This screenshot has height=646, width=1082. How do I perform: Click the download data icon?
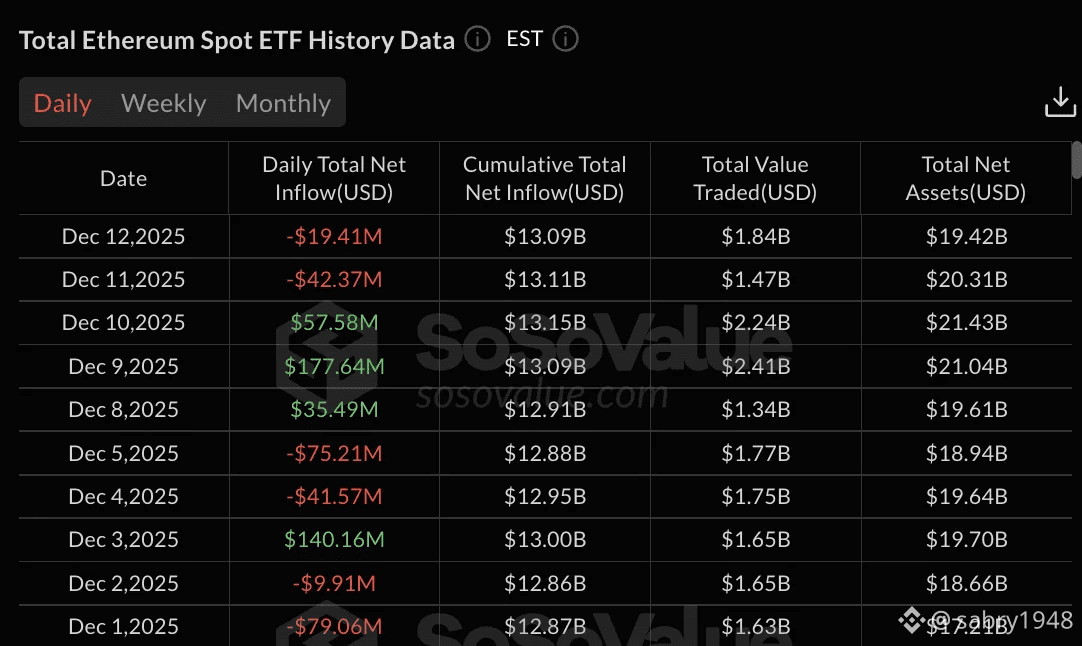coord(1060,102)
